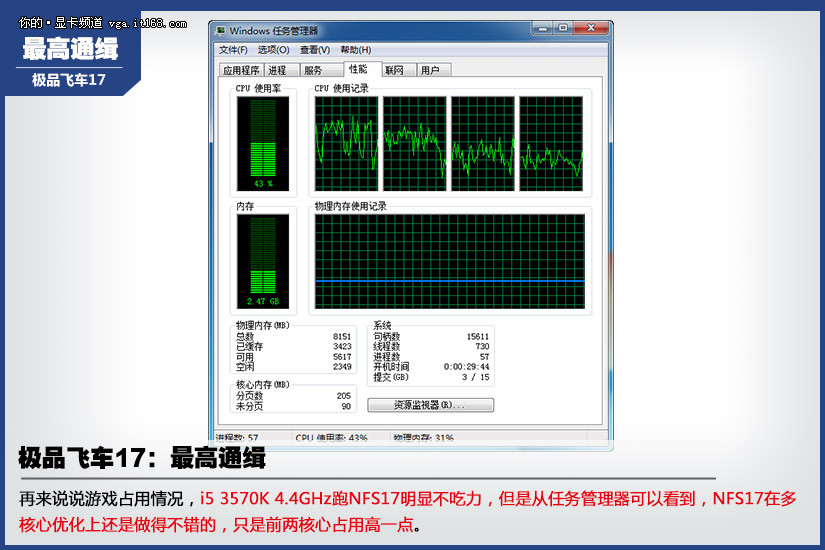Click the 核心内存(MB) group label
The width and height of the screenshot is (825, 550).
tap(263, 385)
